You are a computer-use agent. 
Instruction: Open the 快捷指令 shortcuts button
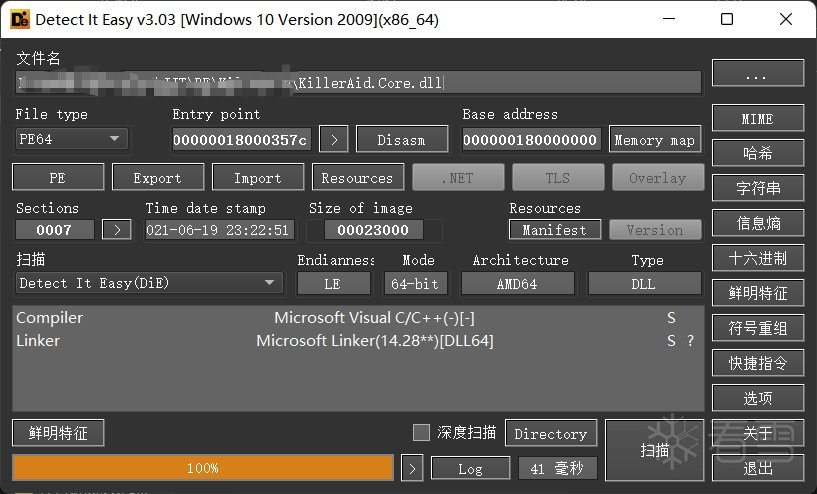(x=758, y=363)
